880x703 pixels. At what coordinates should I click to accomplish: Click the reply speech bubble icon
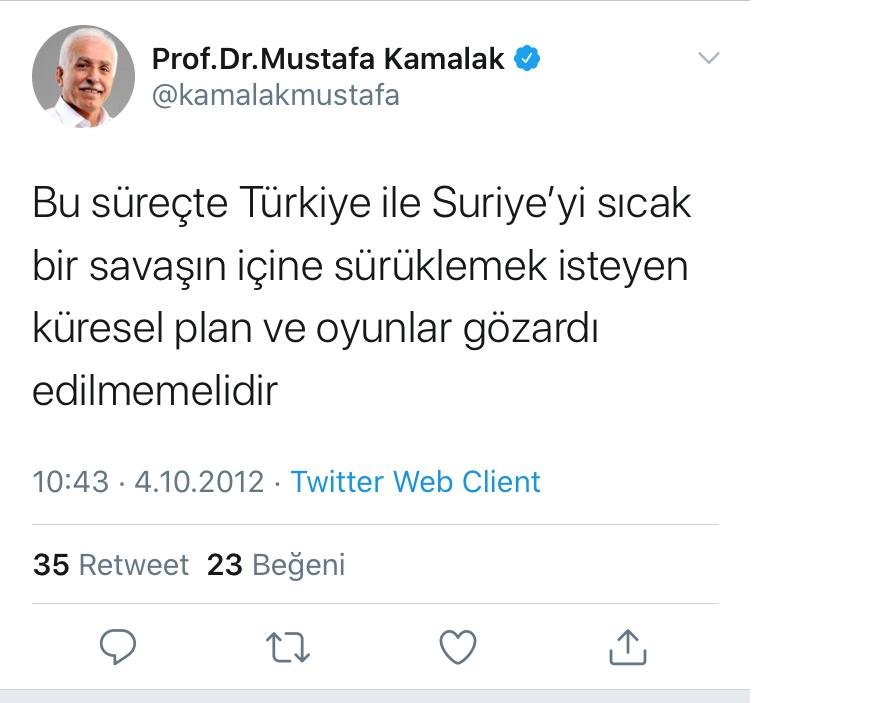pyautogui.click(x=118, y=647)
